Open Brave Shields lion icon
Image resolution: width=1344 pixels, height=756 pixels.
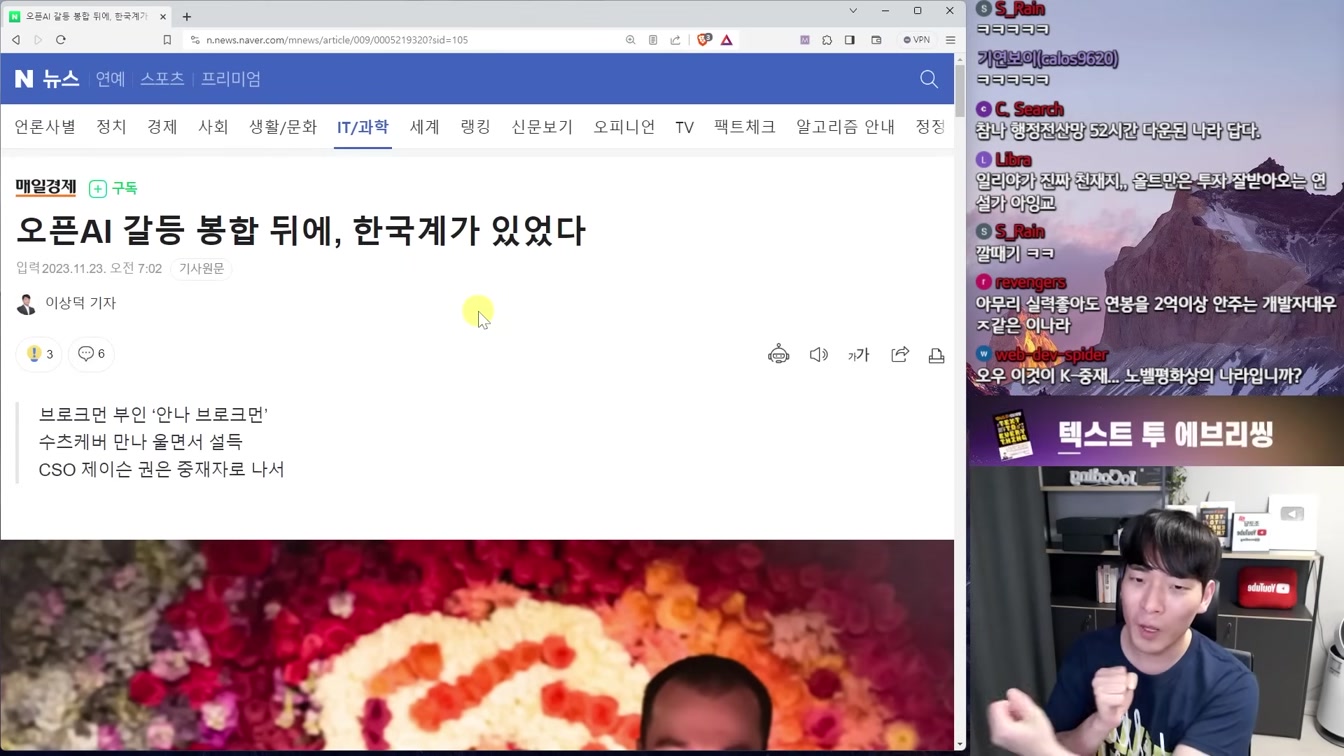coord(704,40)
